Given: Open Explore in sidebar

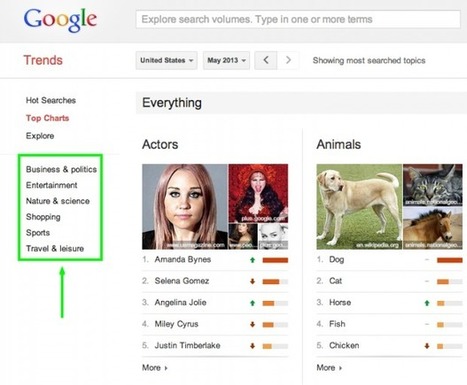Looking at the screenshot, I should pyautogui.click(x=40, y=136).
